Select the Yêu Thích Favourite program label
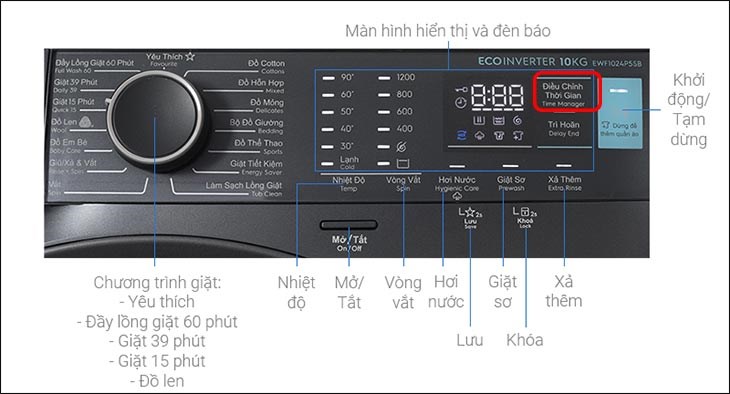 [164, 60]
